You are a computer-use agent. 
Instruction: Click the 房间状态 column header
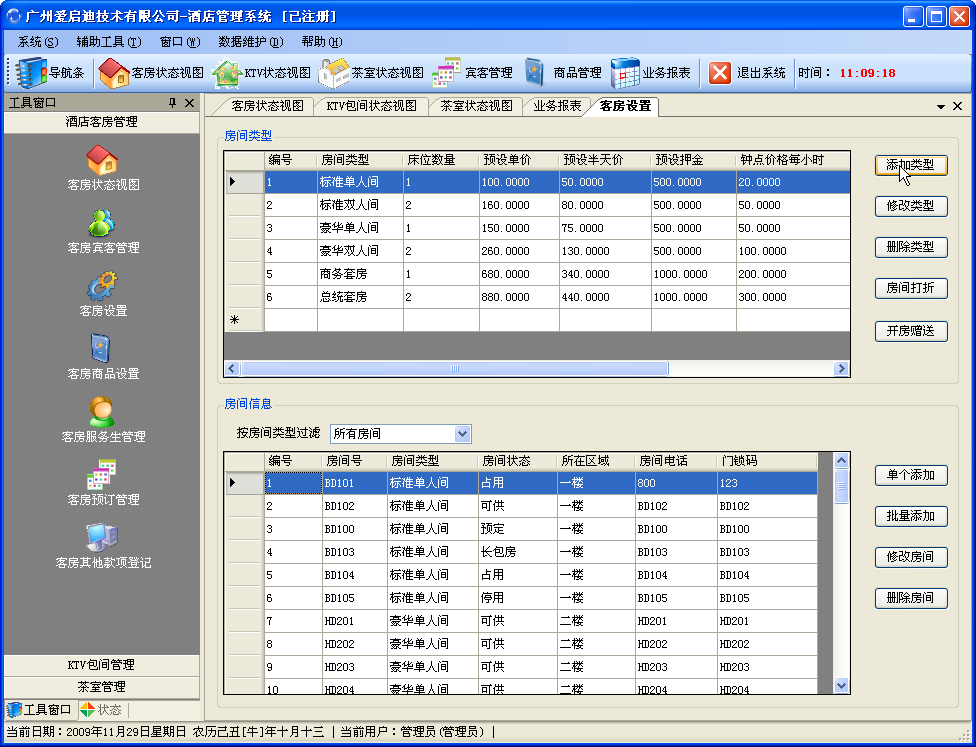pos(517,461)
